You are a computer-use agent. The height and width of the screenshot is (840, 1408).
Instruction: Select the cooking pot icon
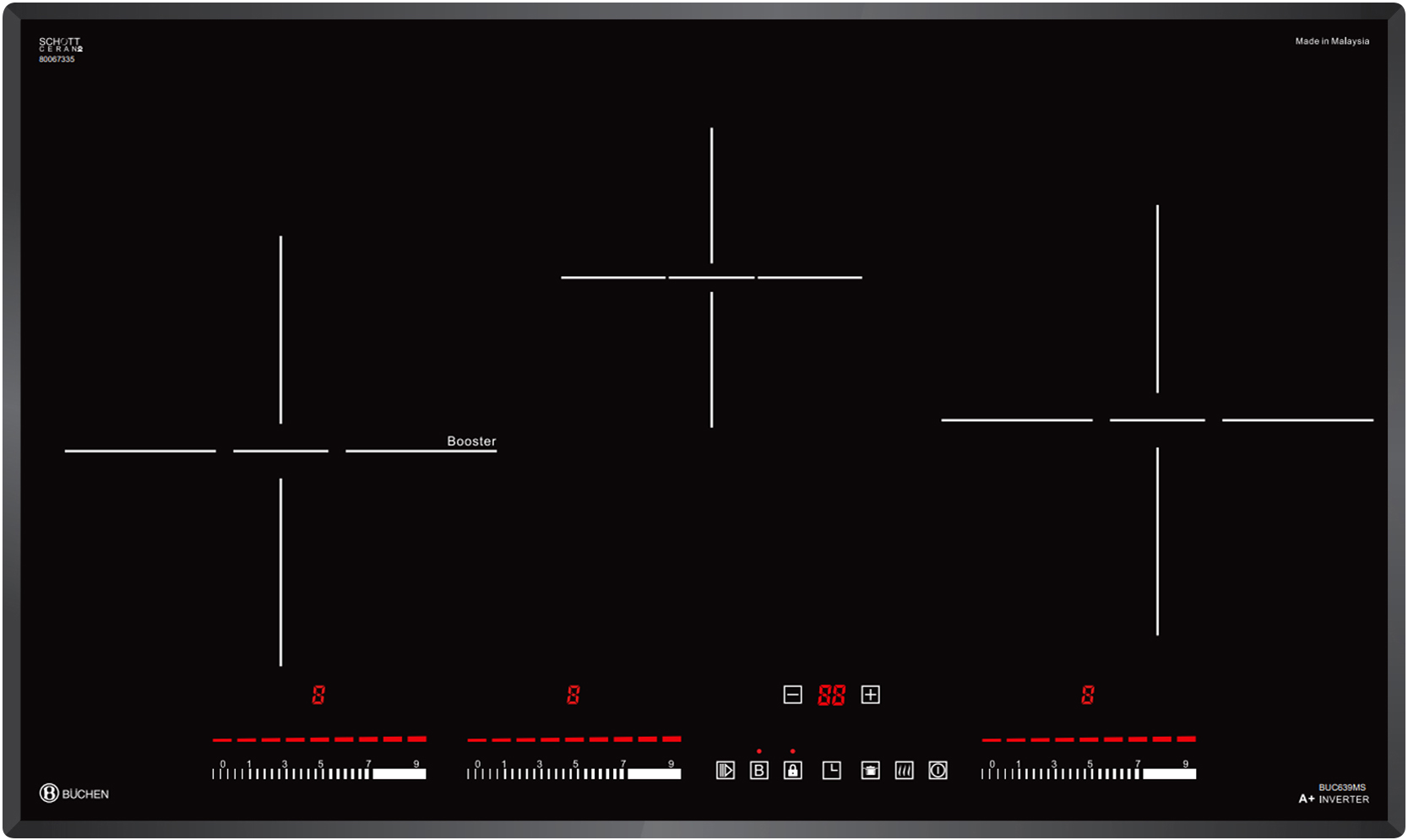click(x=870, y=770)
